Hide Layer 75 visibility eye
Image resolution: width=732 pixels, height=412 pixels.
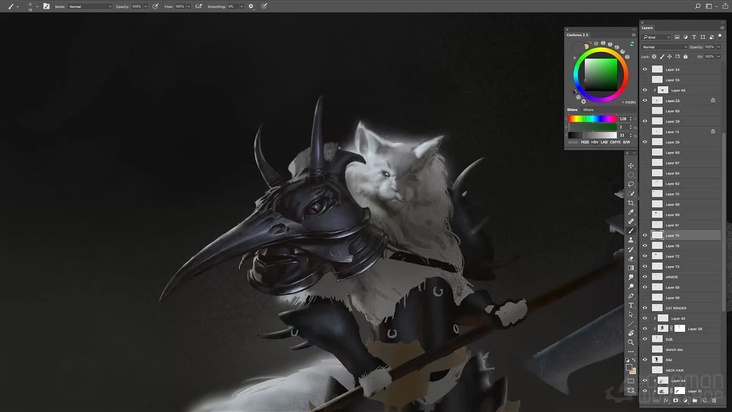(x=645, y=235)
